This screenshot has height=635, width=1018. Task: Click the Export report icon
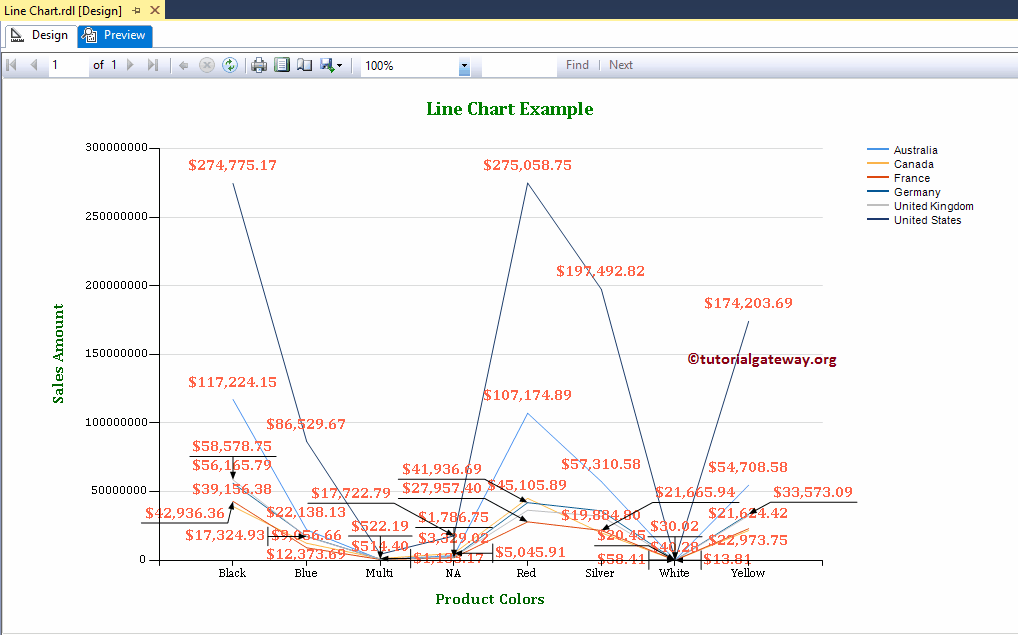pos(326,65)
